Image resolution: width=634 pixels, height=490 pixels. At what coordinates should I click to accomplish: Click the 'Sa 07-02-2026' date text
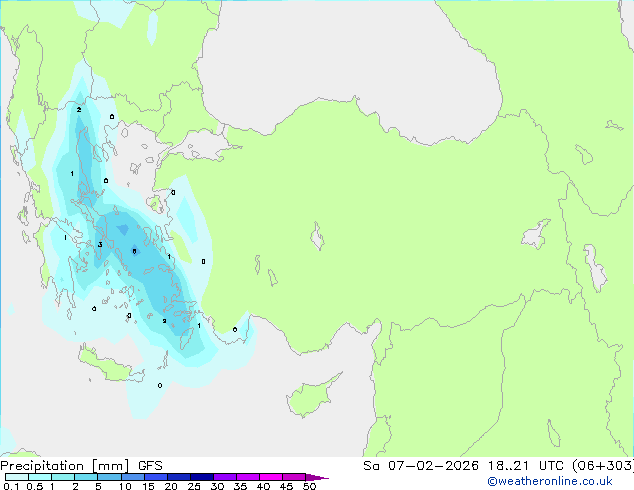click(x=421, y=466)
